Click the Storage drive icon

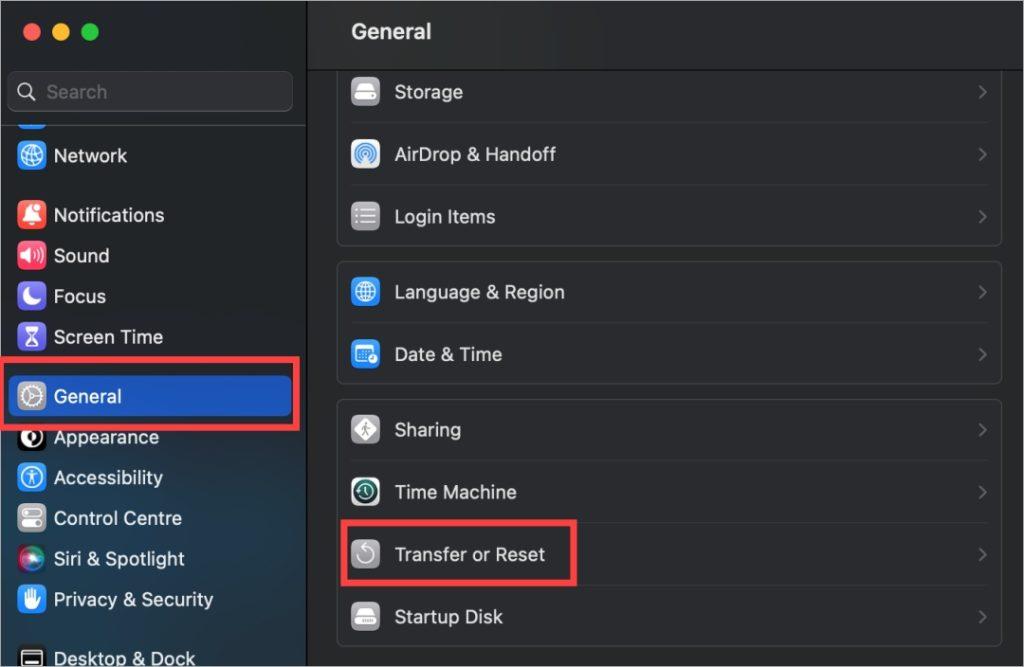[x=365, y=91]
